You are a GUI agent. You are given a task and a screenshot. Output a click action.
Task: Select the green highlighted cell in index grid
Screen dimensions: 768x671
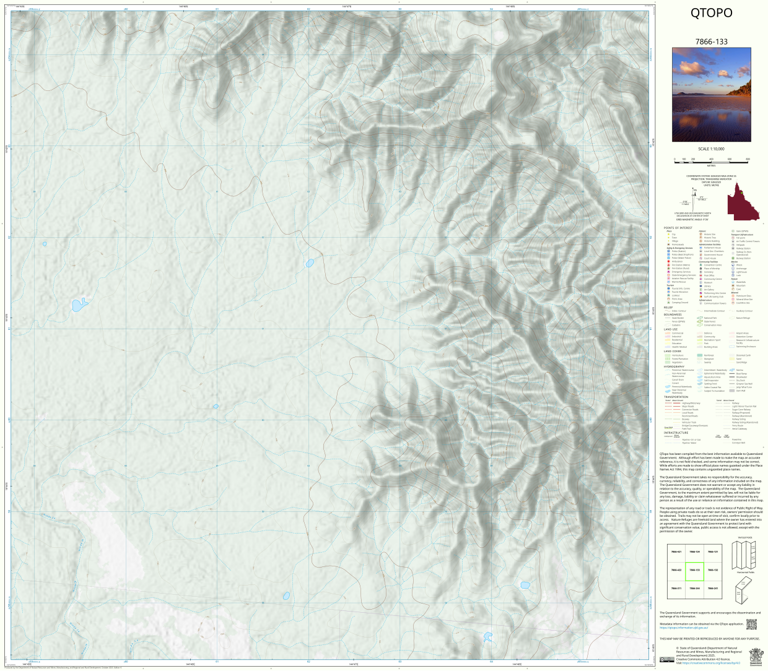pyautogui.click(x=694, y=571)
